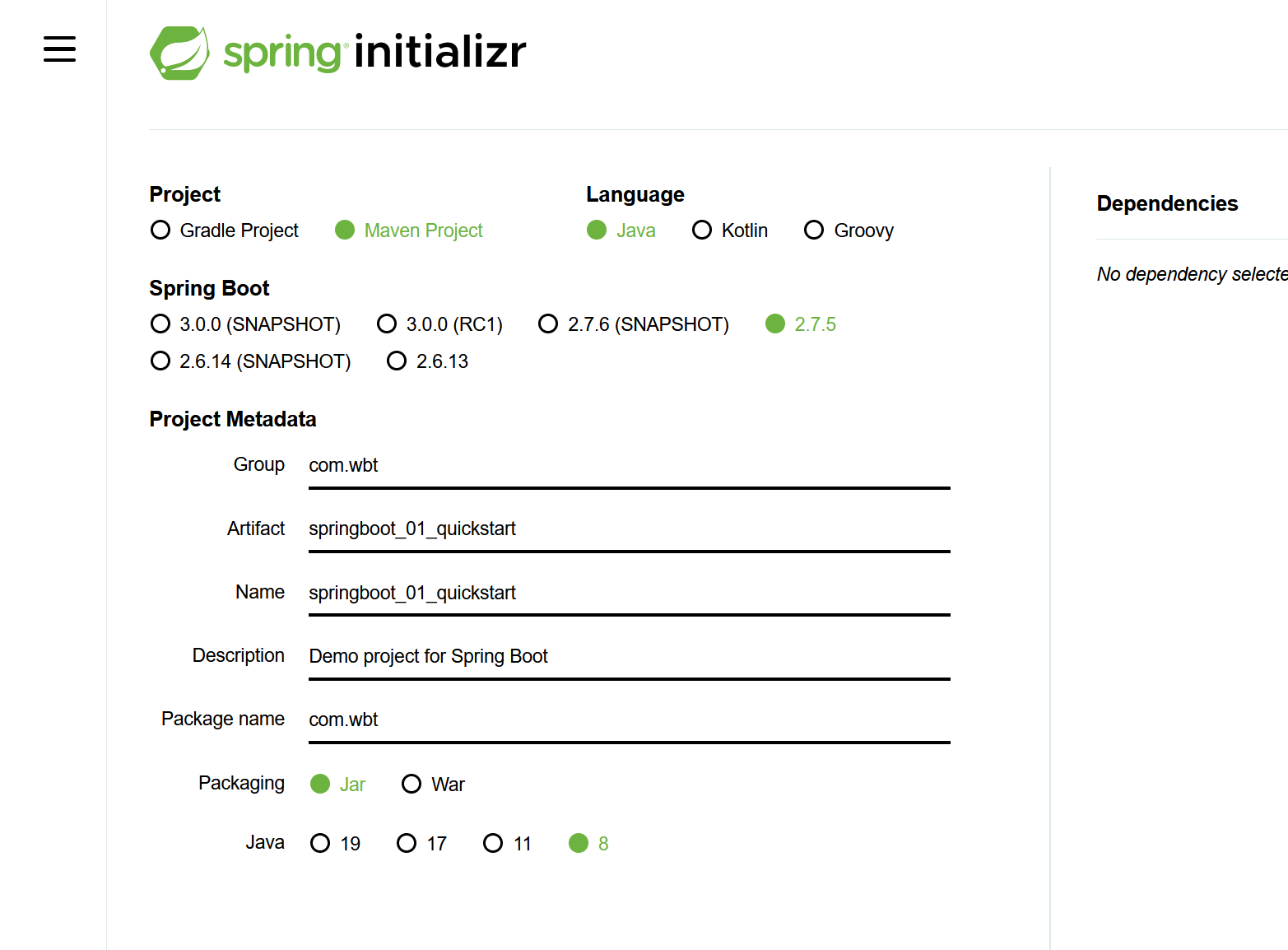Click the Spring leaf logo
1288x950 pixels.
tap(179, 53)
